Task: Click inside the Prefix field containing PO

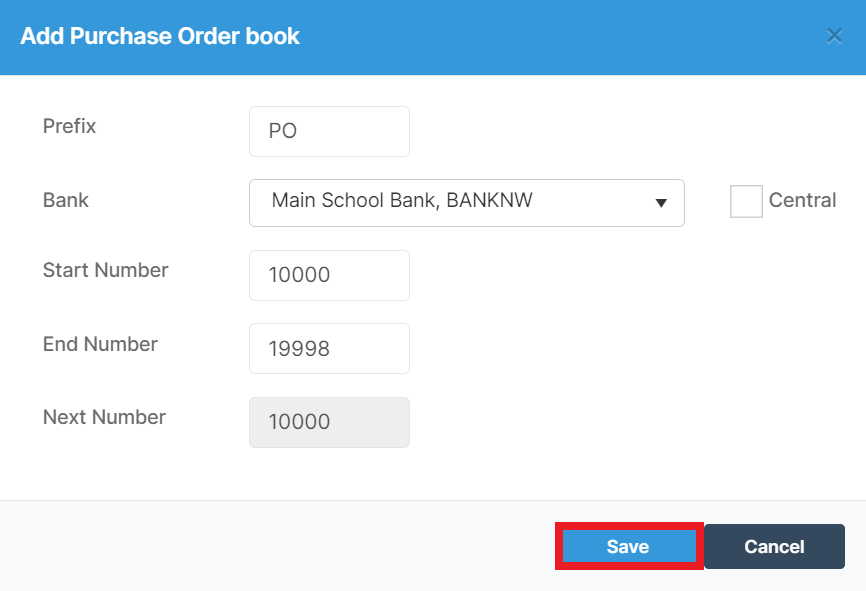Action: 329,131
